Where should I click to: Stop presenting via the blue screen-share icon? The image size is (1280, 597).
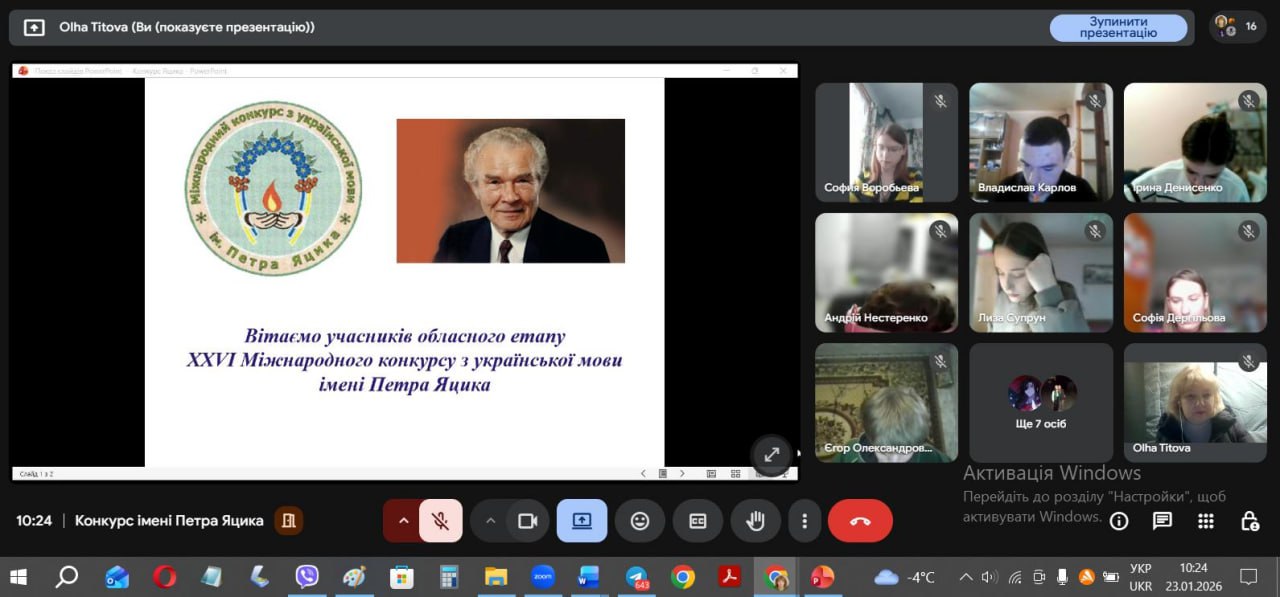581,521
